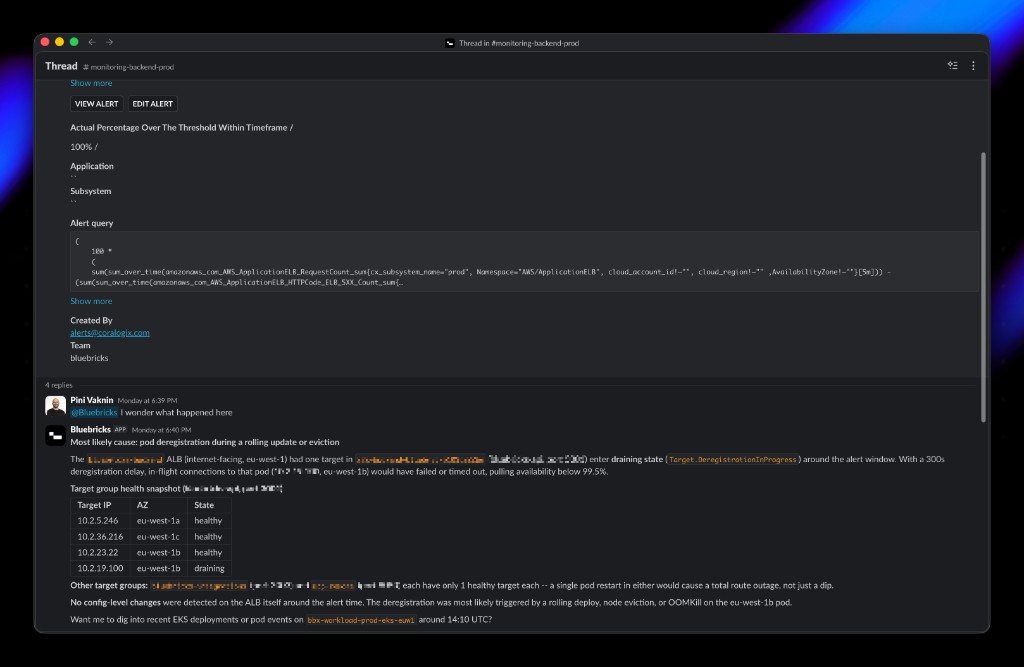Screen dimensions: 1024x667
Task: Click the Bluebricks app avatar icon
Action: pos(56,435)
